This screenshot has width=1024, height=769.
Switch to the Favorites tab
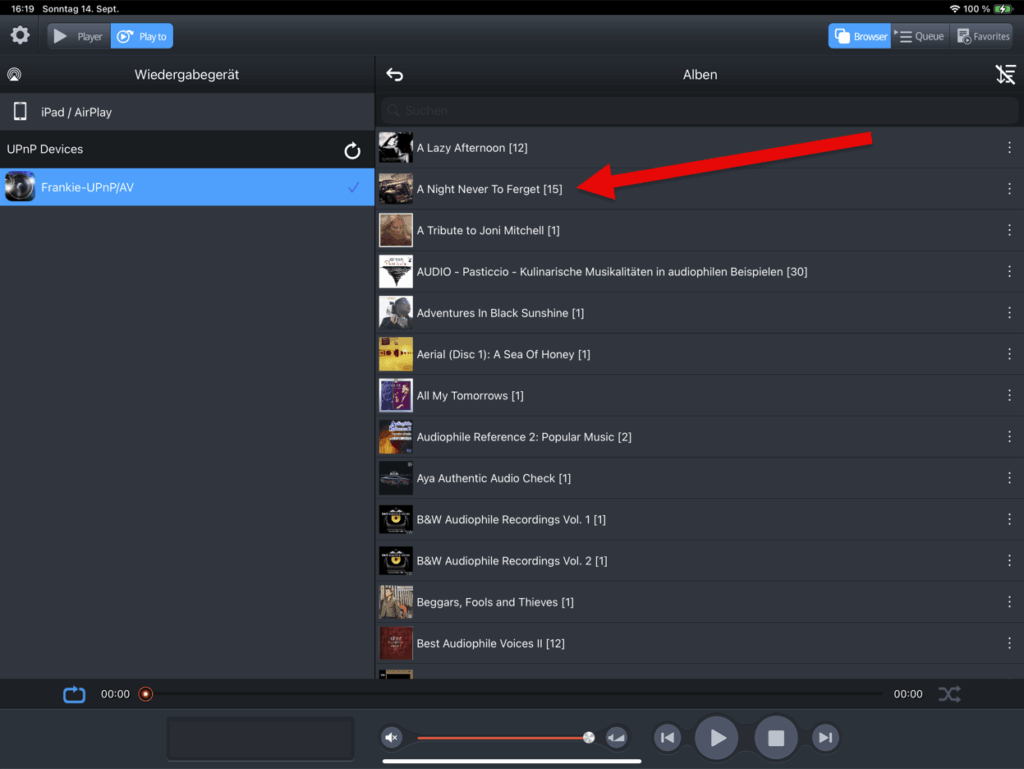tap(982, 37)
